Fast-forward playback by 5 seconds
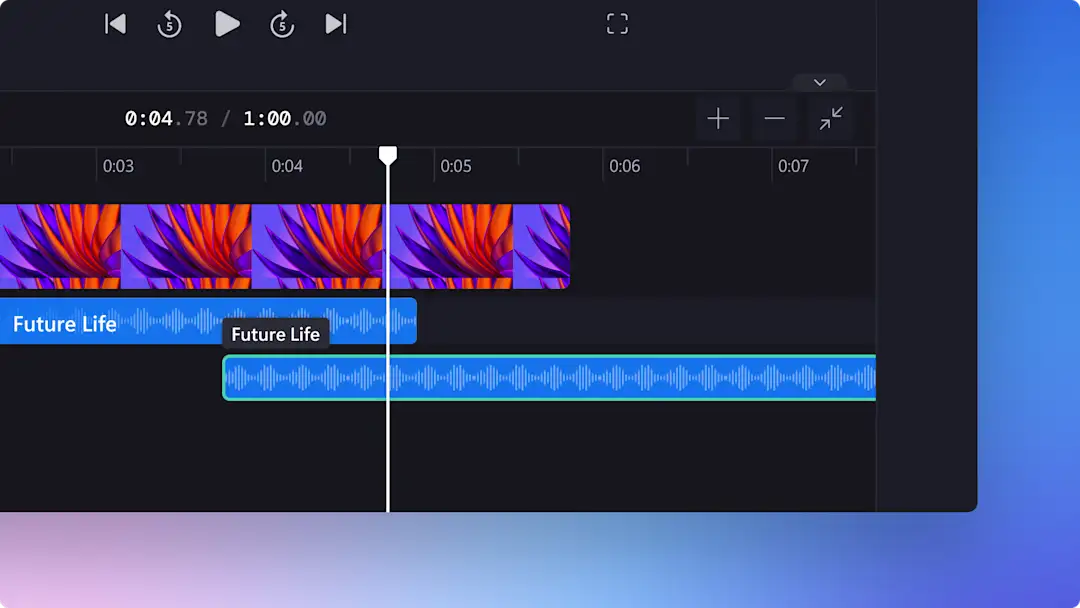Viewport: 1080px width, 608px height. click(282, 24)
